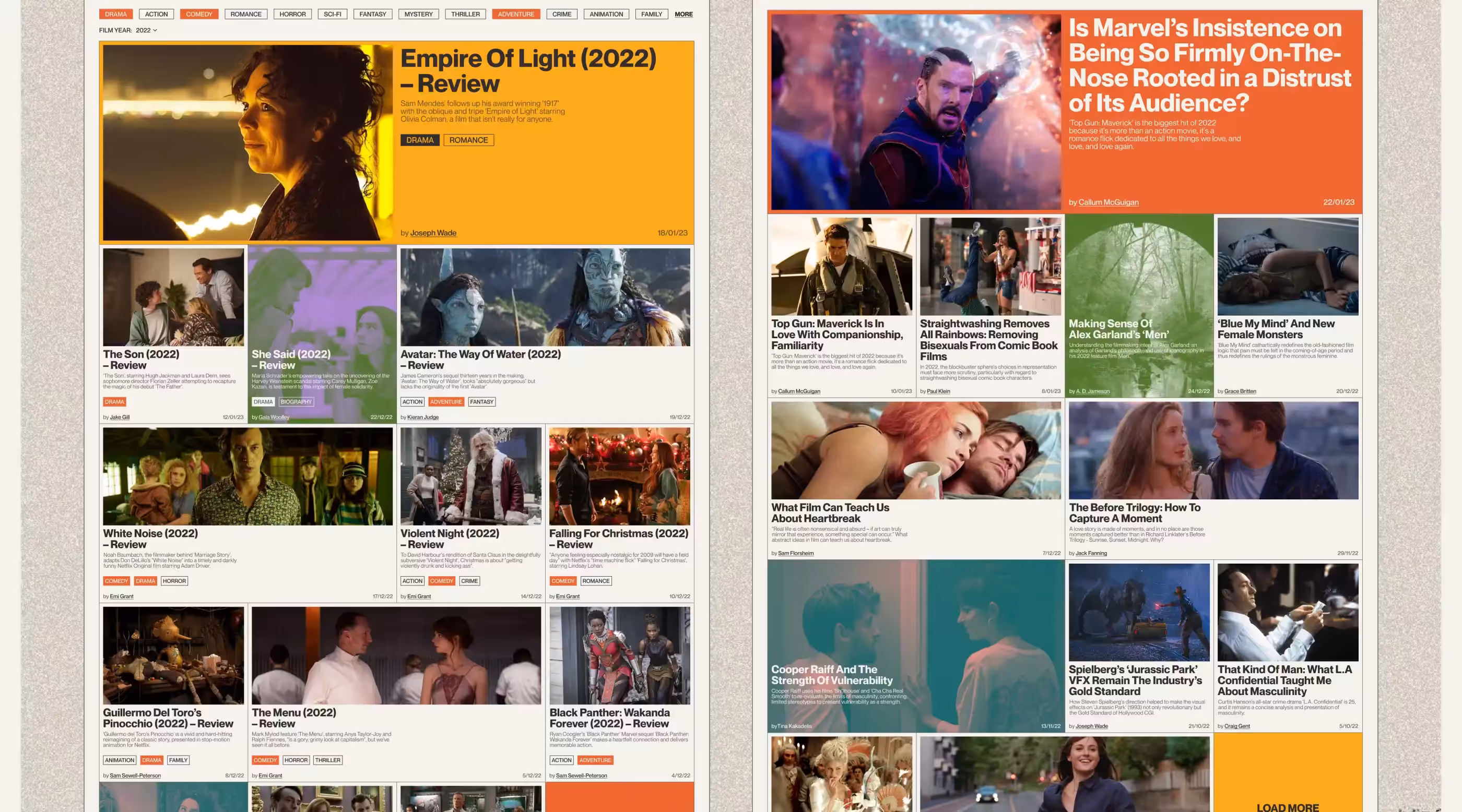Toggle the ROMANCE genre filter
Screen dimensions: 1462x812
246,14
